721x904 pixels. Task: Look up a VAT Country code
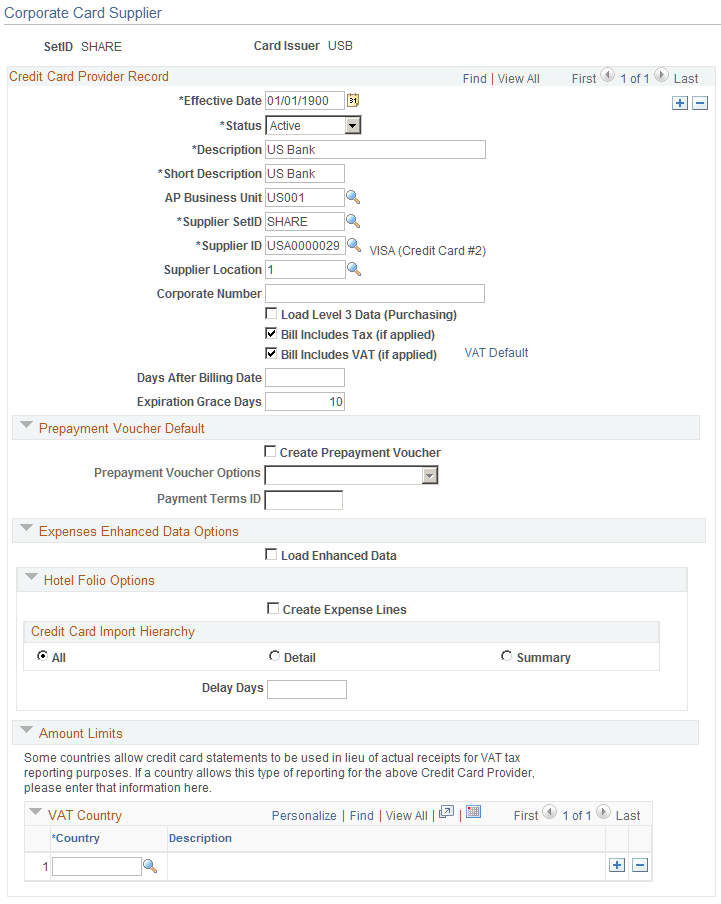151,865
